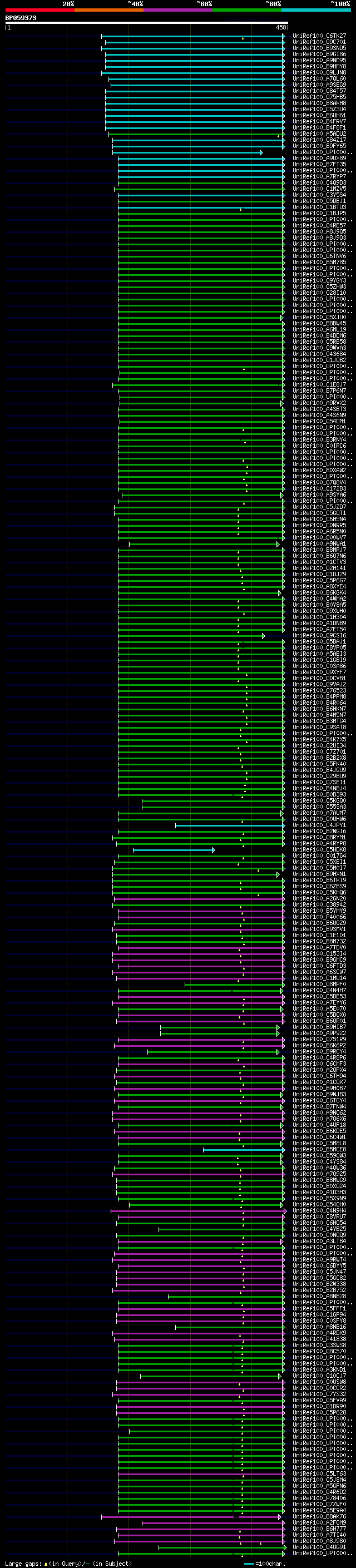
Task: Select label UniRef100_A2GN20
Action: click(319, 898)
